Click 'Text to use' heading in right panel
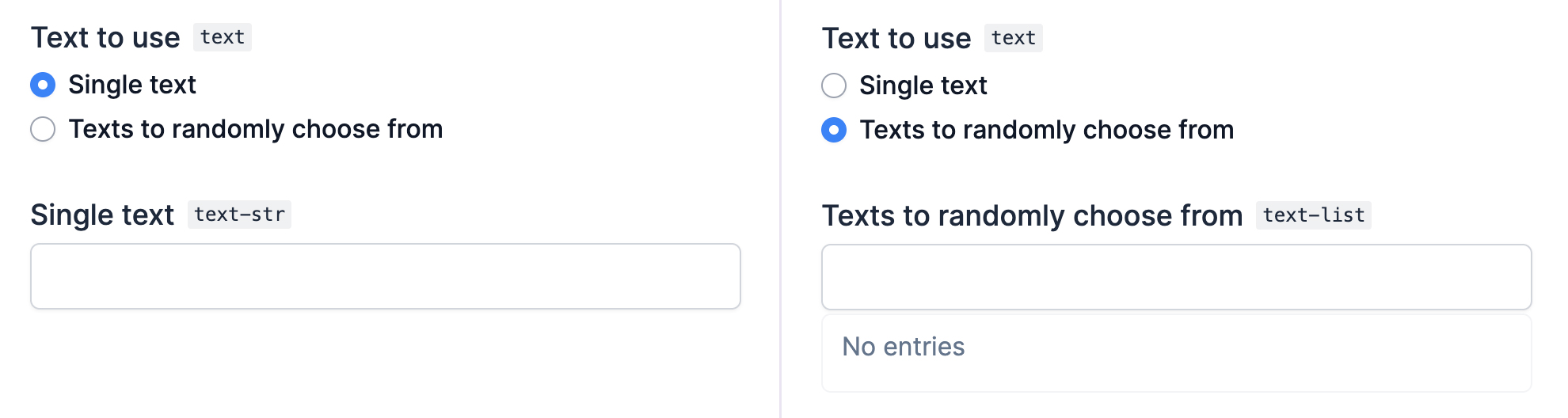The height and width of the screenshot is (418, 1568). pyautogui.click(x=896, y=38)
